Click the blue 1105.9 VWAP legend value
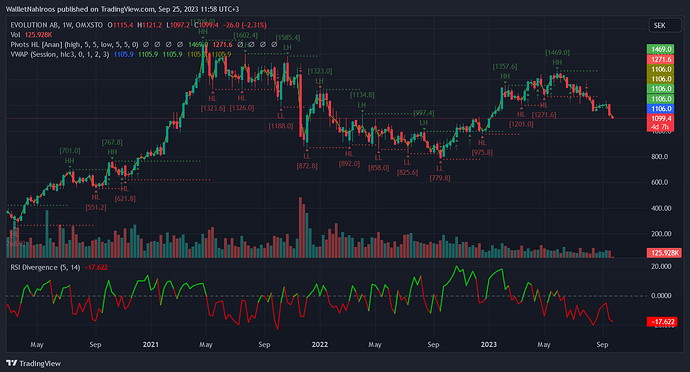 tap(124, 54)
